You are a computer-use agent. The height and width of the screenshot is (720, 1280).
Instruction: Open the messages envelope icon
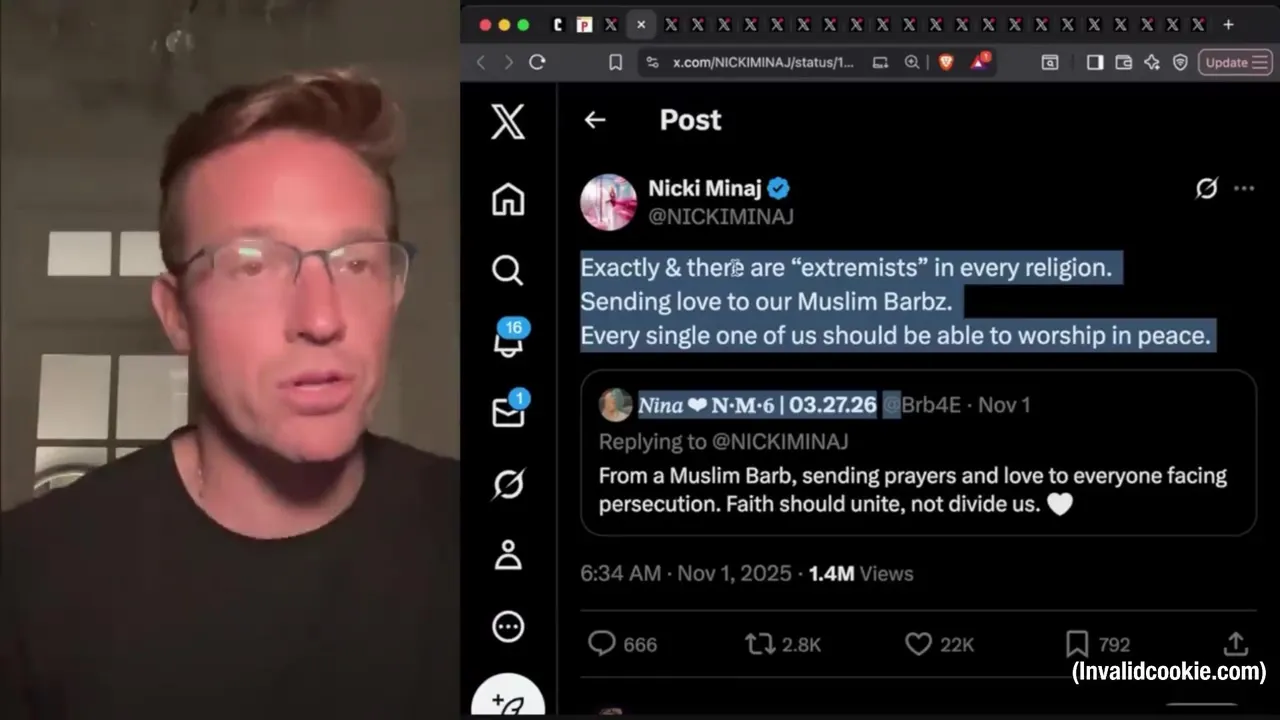coord(509,409)
